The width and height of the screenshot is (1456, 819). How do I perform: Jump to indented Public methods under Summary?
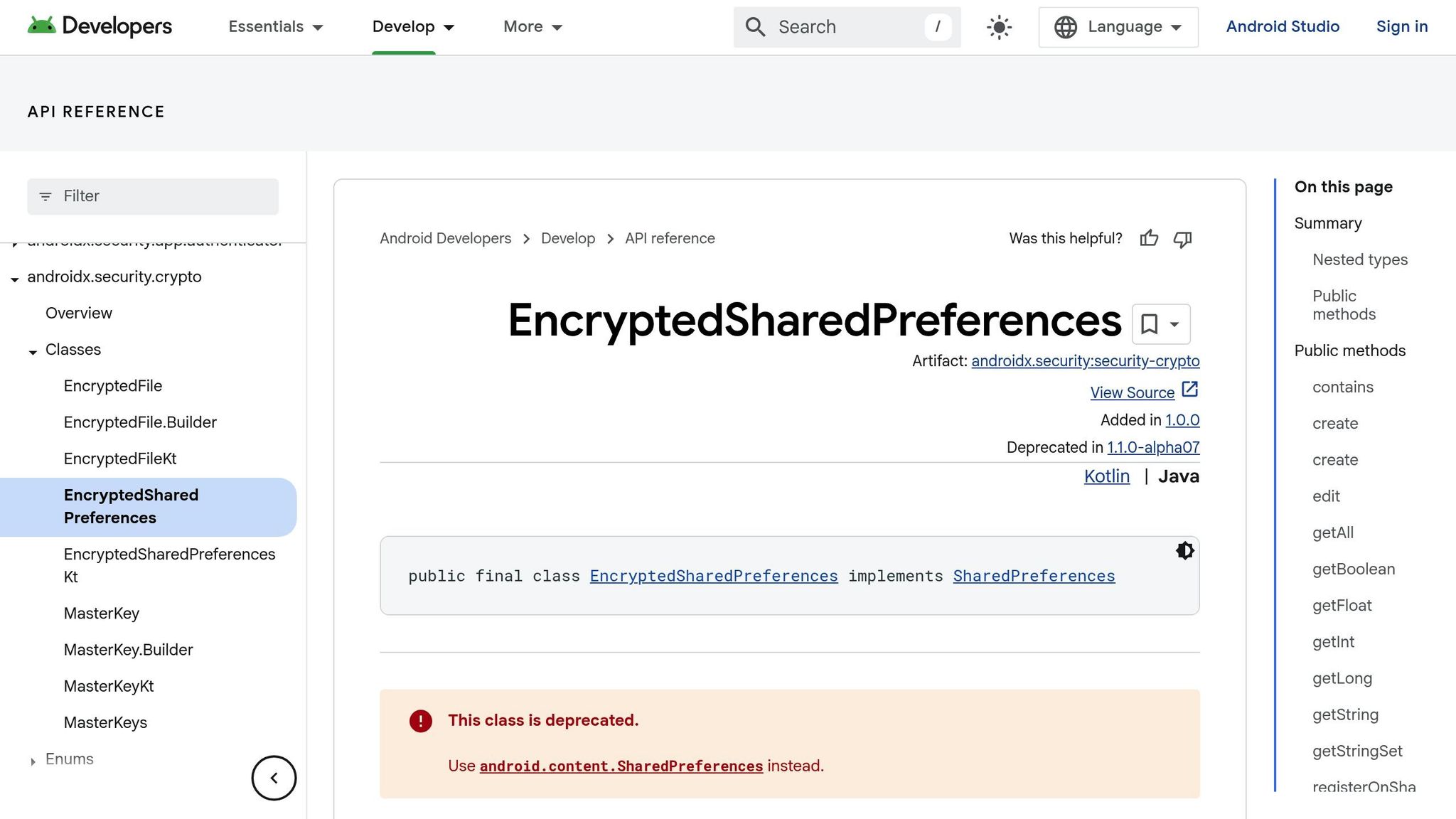point(1344,305)
